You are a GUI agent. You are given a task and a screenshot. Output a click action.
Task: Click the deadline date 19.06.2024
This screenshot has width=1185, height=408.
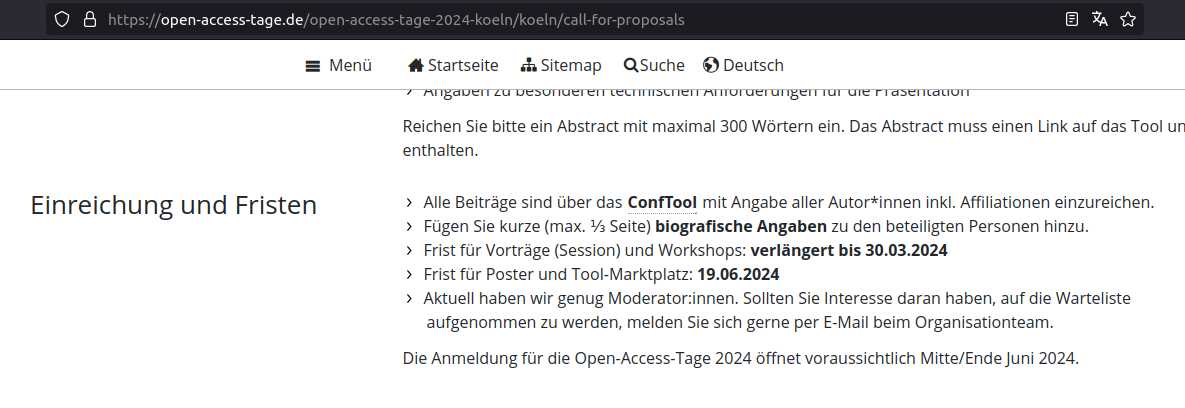click(738, 274)
